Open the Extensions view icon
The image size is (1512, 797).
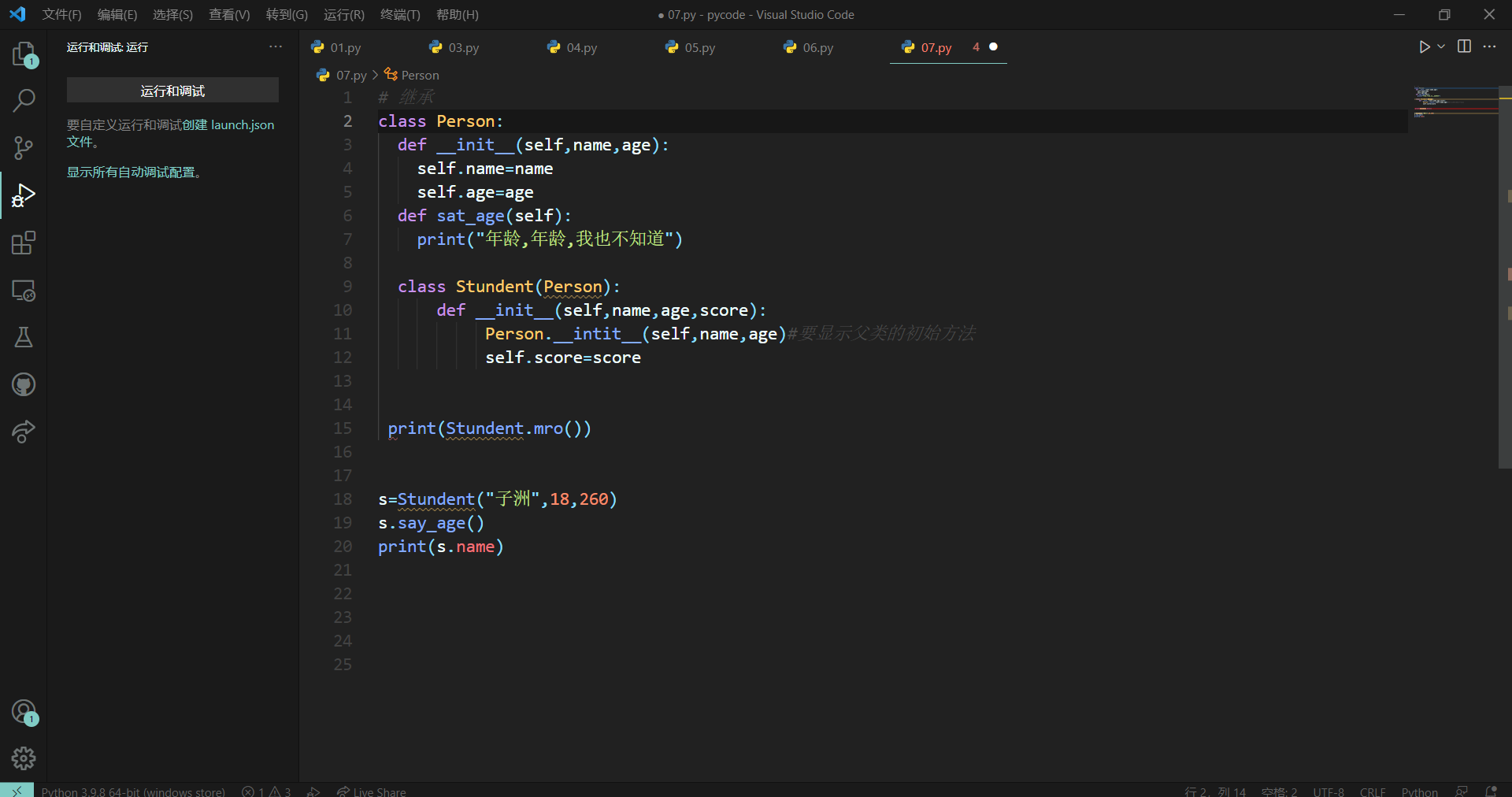coord(24,243)
